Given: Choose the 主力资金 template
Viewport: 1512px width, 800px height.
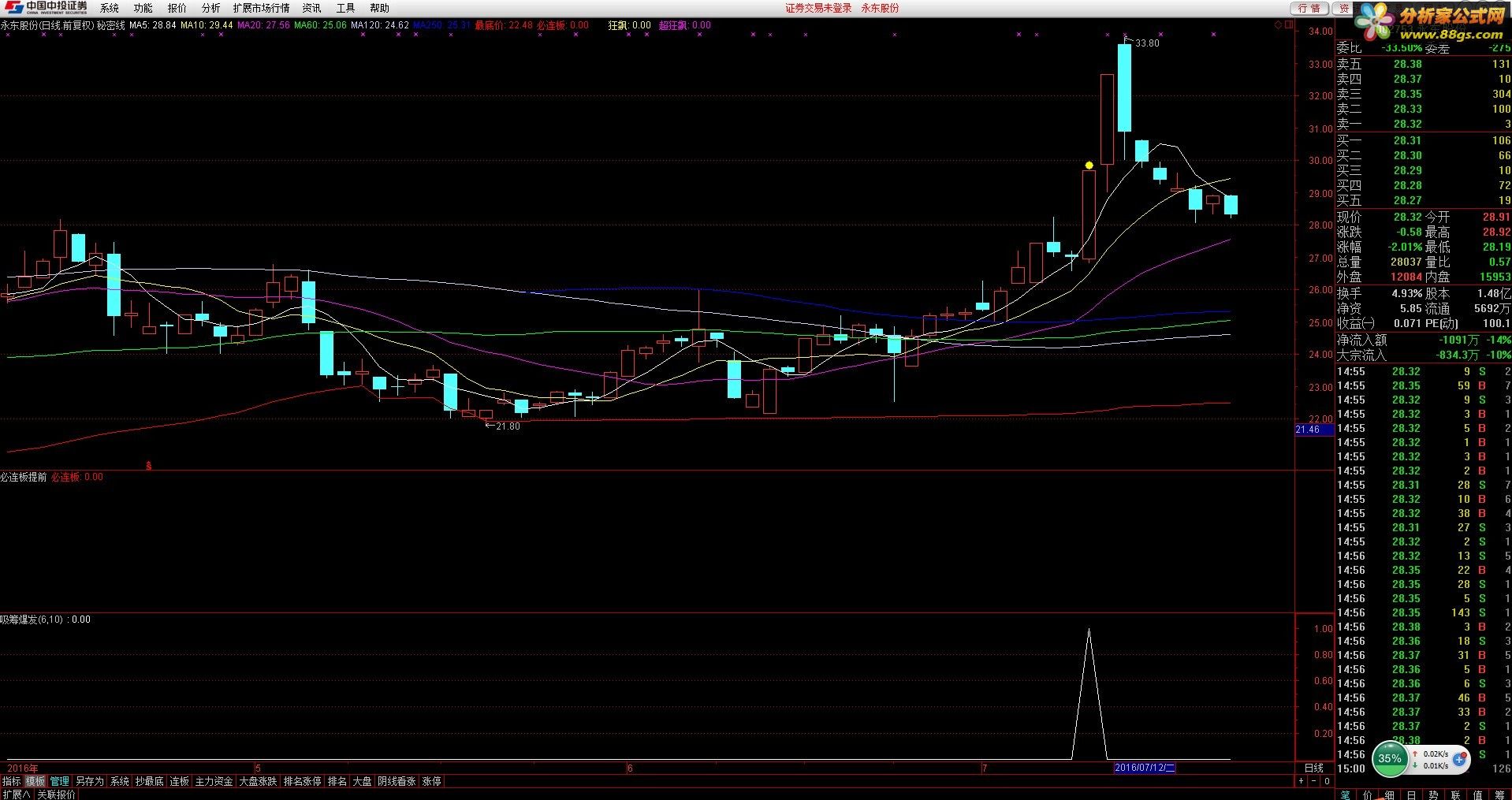Looking at the screenshot, I should 214,781.
